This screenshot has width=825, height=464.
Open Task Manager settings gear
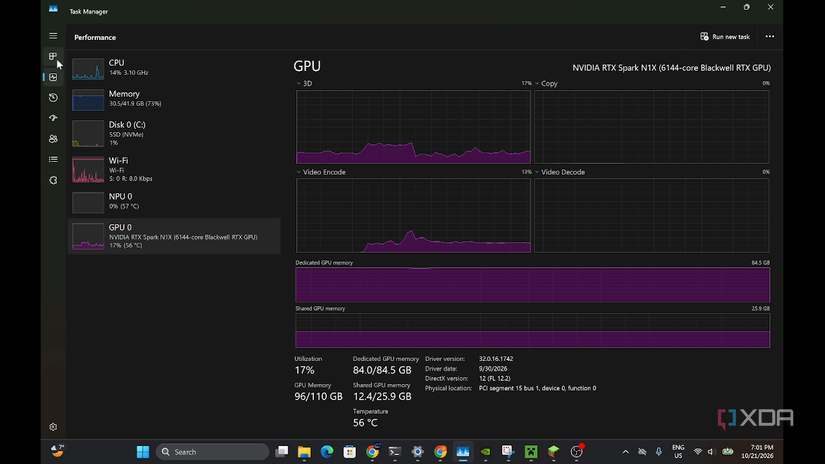53,427
